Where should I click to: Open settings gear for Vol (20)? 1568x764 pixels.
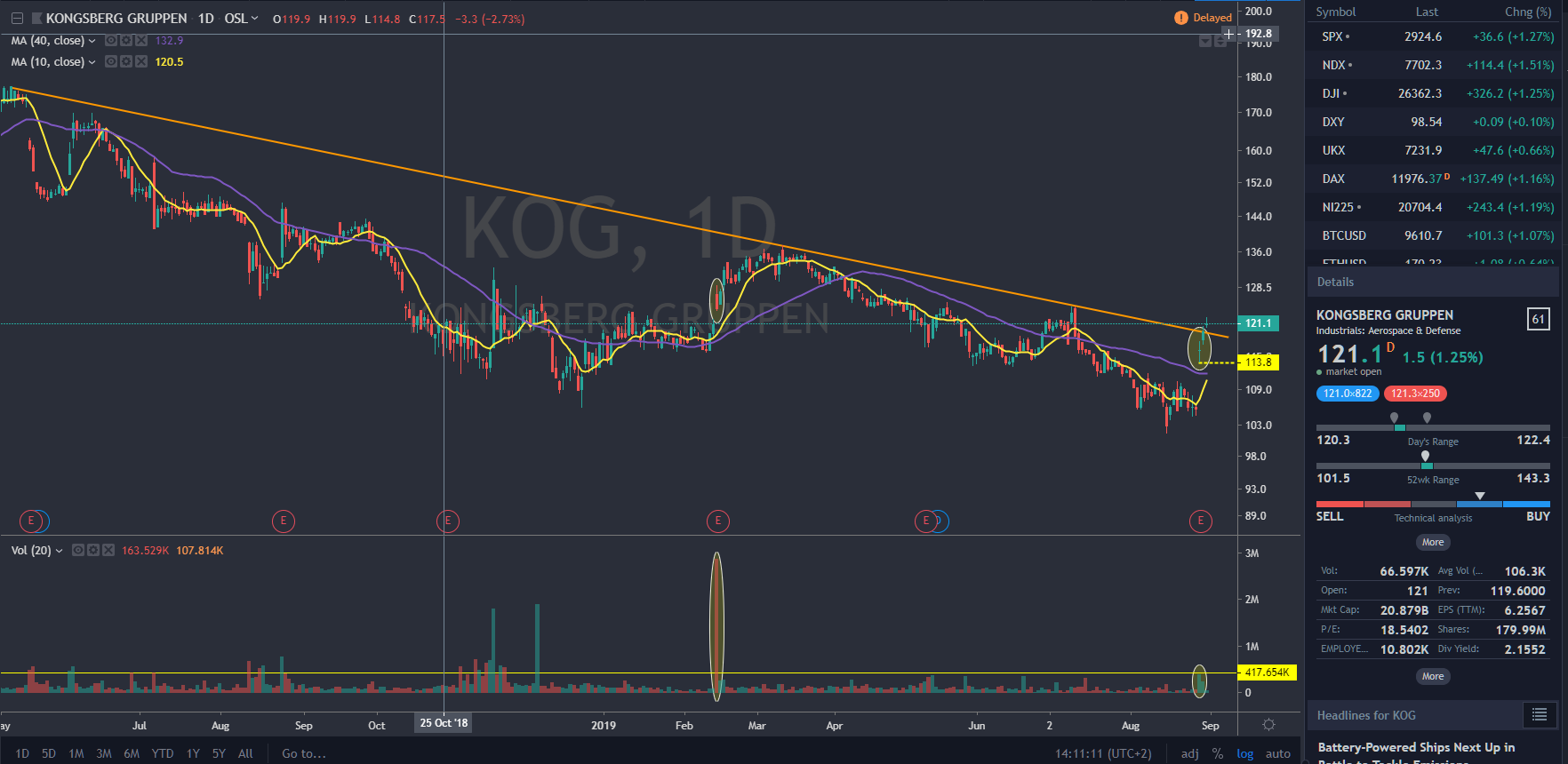coord(93,551)
